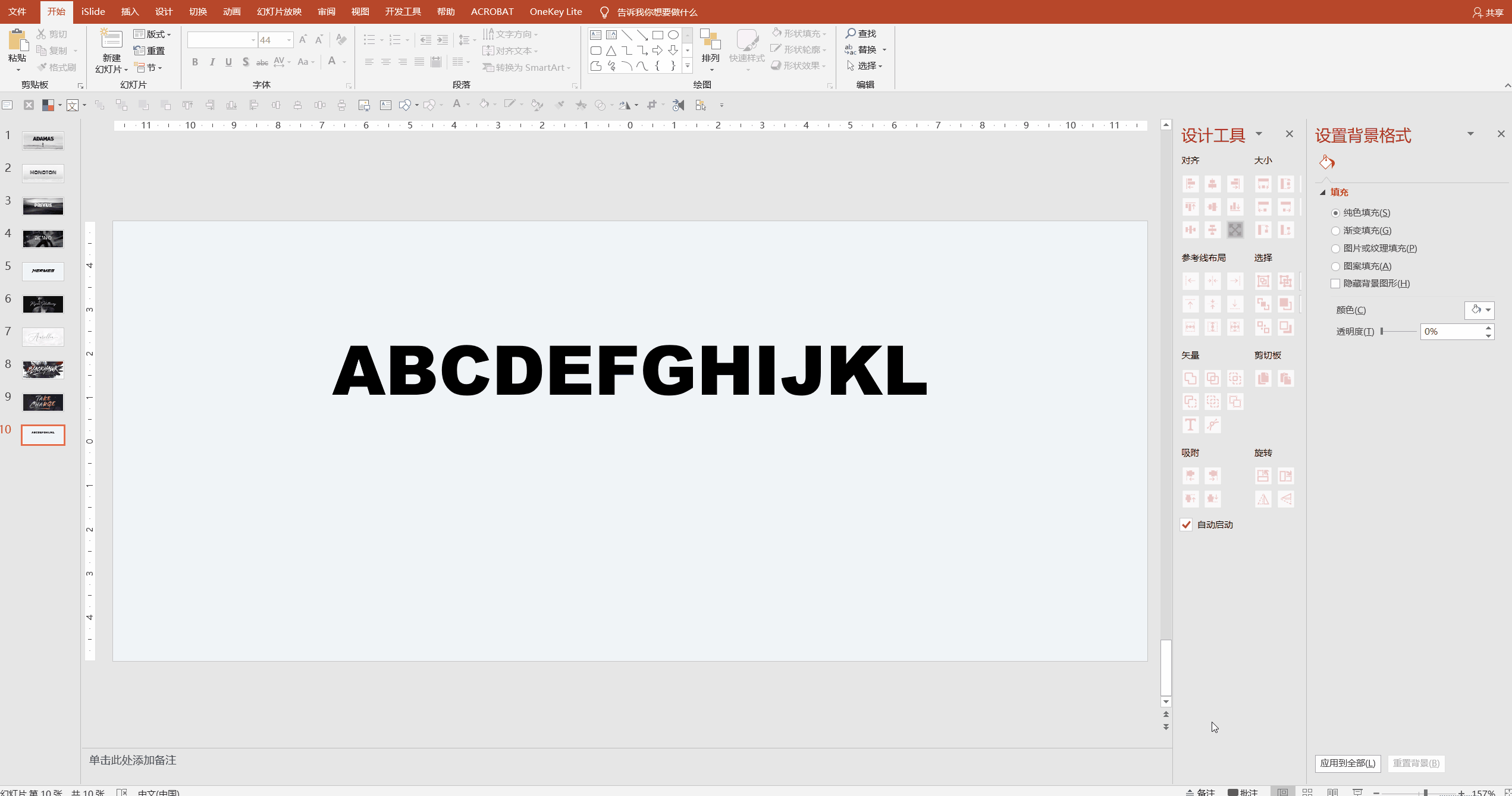Select gradient fill (渐变填充) radio button

coord(1335,231)
